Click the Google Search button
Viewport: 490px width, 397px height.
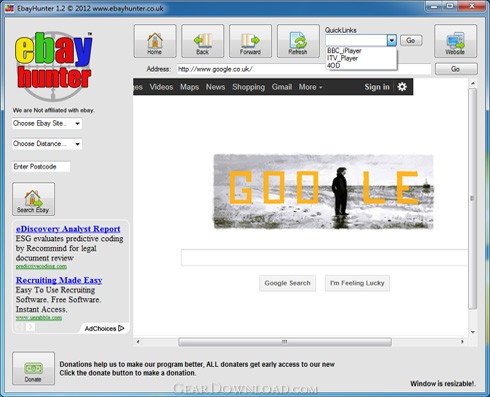[287, 283]
